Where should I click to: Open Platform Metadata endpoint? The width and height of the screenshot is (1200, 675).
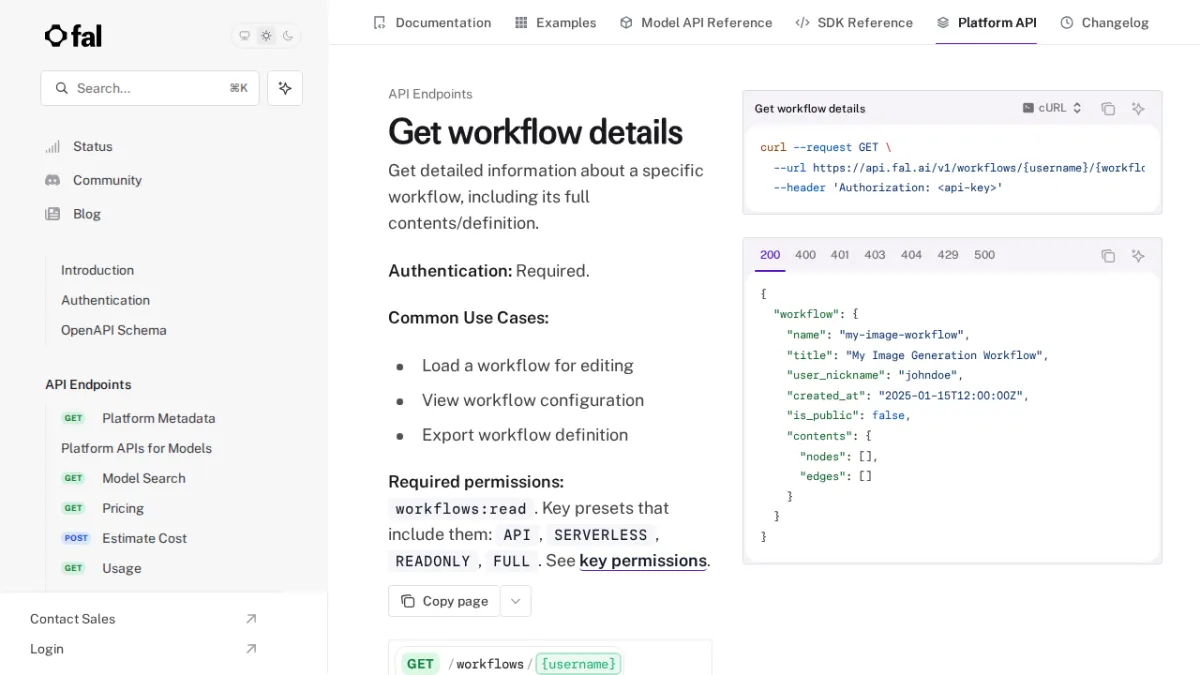click(x=158, y=418)
